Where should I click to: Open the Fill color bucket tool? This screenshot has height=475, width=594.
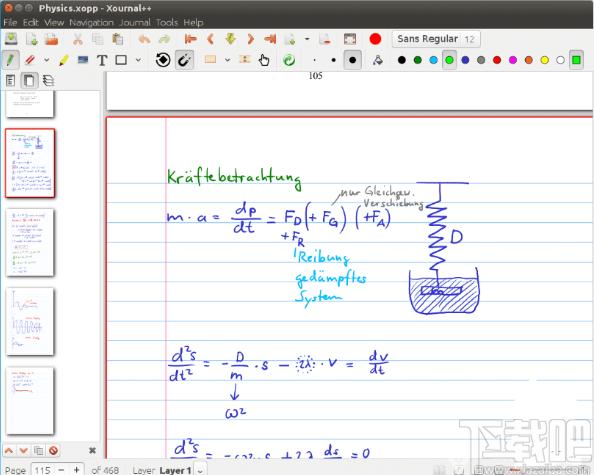(x=378, y=60)
